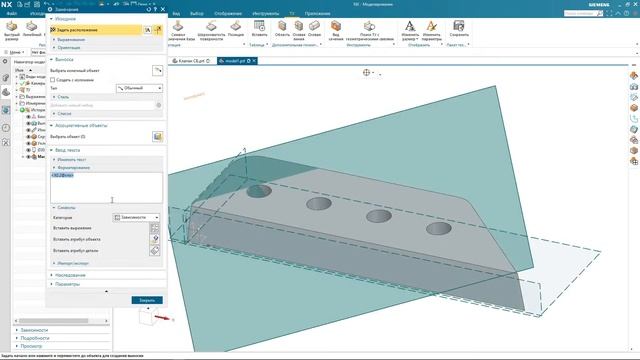The image size is (640, 360).
Task: Click the Быстрый размер (Rapid Dimension) icon
Action: (x=12, y=27)
